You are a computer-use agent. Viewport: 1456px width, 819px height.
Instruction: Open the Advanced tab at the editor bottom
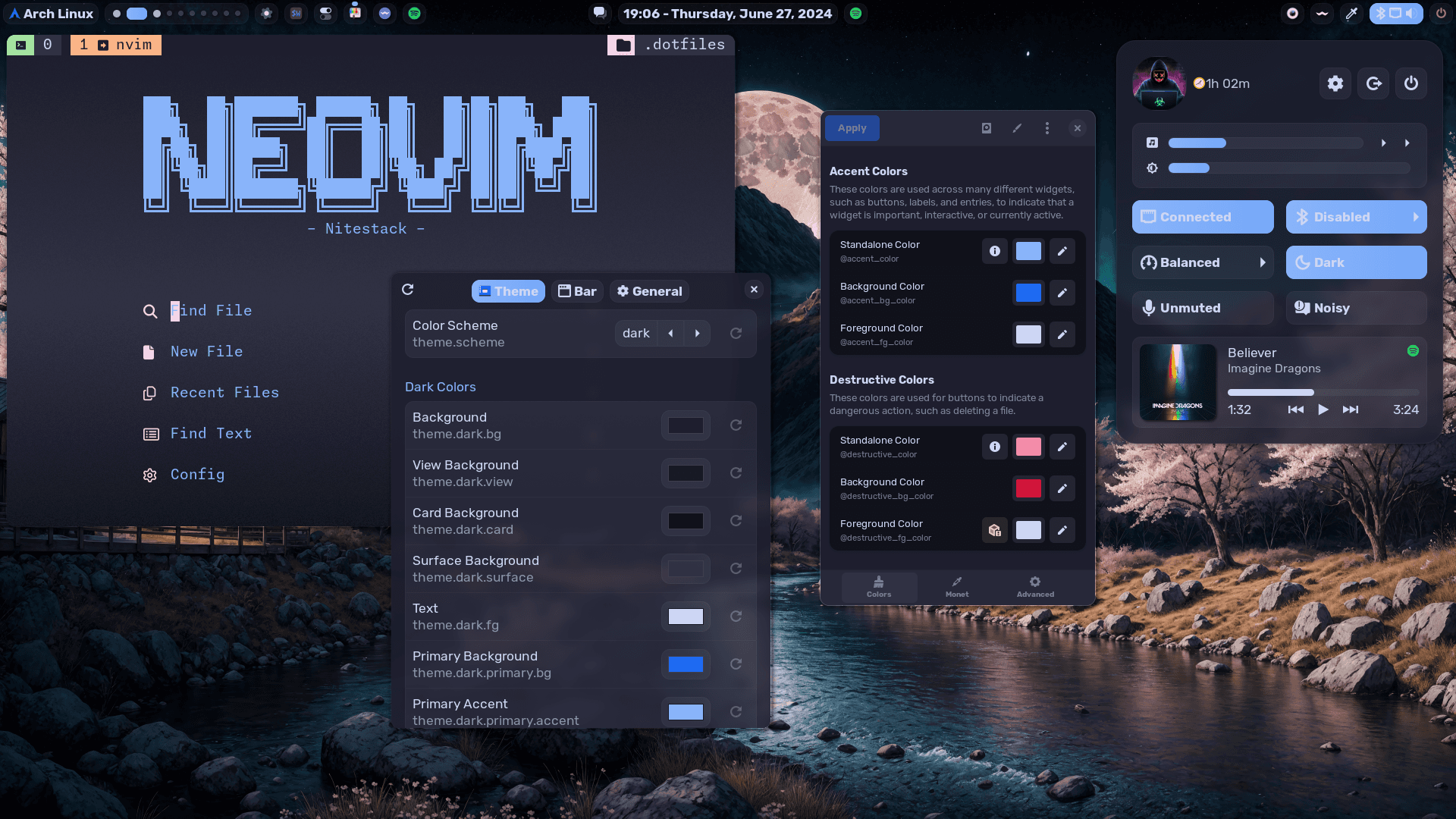tap(1035, 587)
